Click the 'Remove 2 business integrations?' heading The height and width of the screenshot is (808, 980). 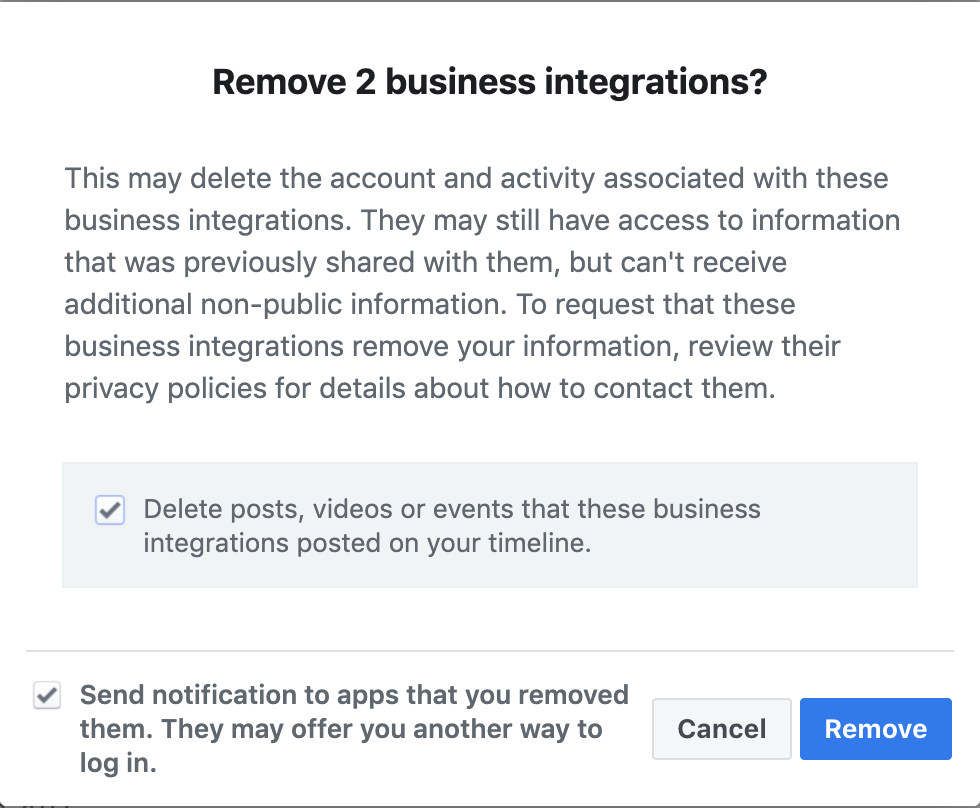pos(490,82)
